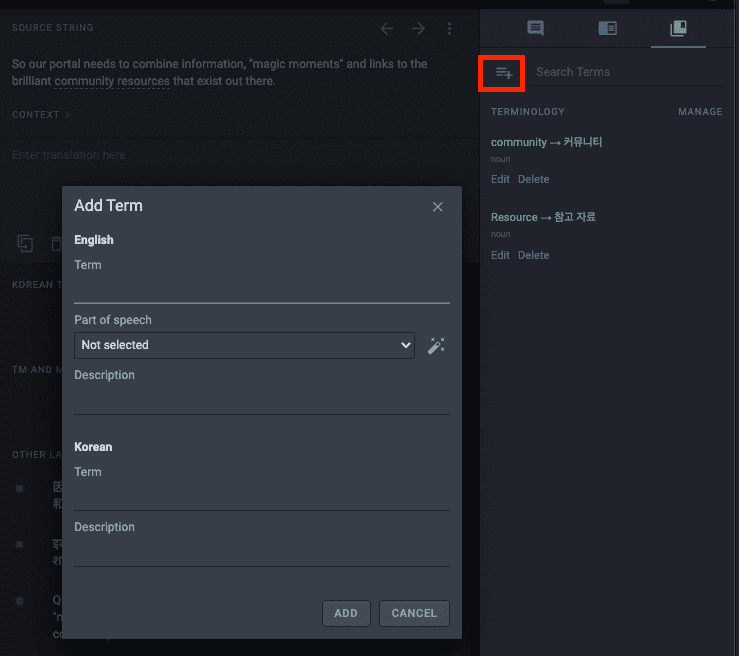
Task: Select the community → 커뮤니티 term entry
Action: 546,142
